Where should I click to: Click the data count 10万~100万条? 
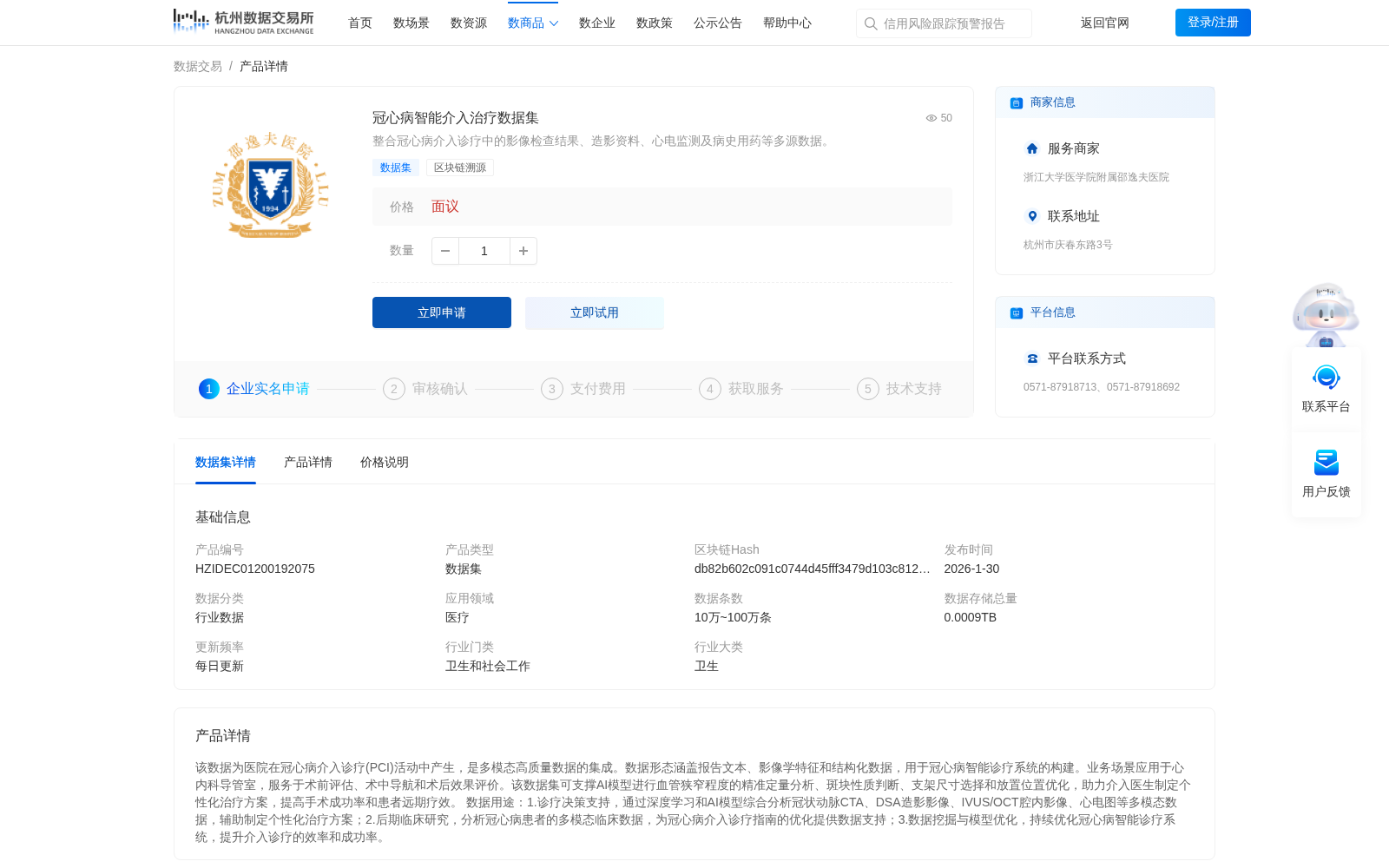pos(733,617)
